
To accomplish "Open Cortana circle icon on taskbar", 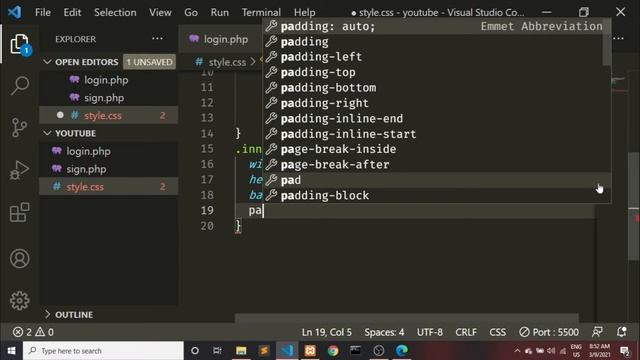I will 195,351.
